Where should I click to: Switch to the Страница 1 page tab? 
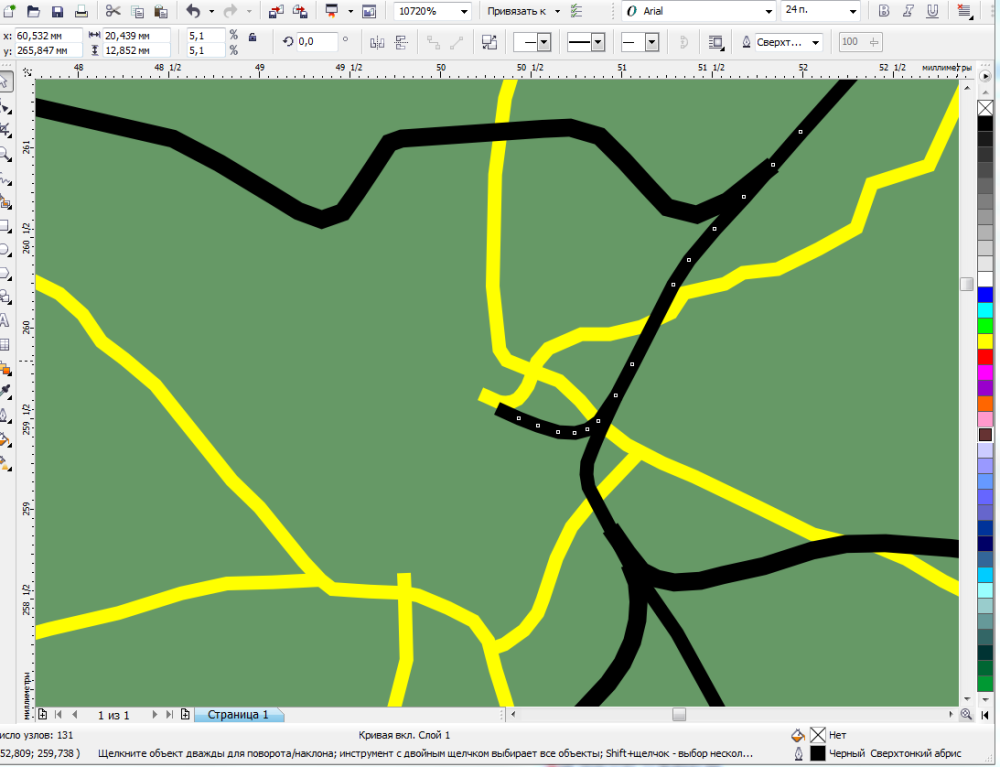point(238,715)
